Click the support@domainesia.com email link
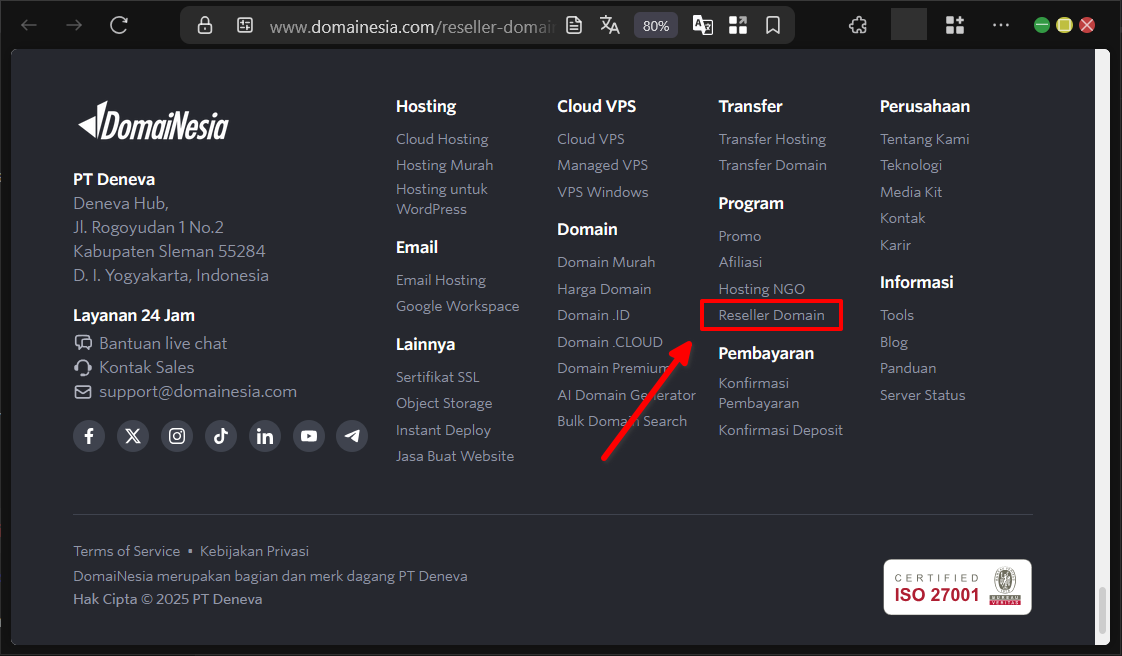This screenshot has width=1122, height=656. point(197,392)
